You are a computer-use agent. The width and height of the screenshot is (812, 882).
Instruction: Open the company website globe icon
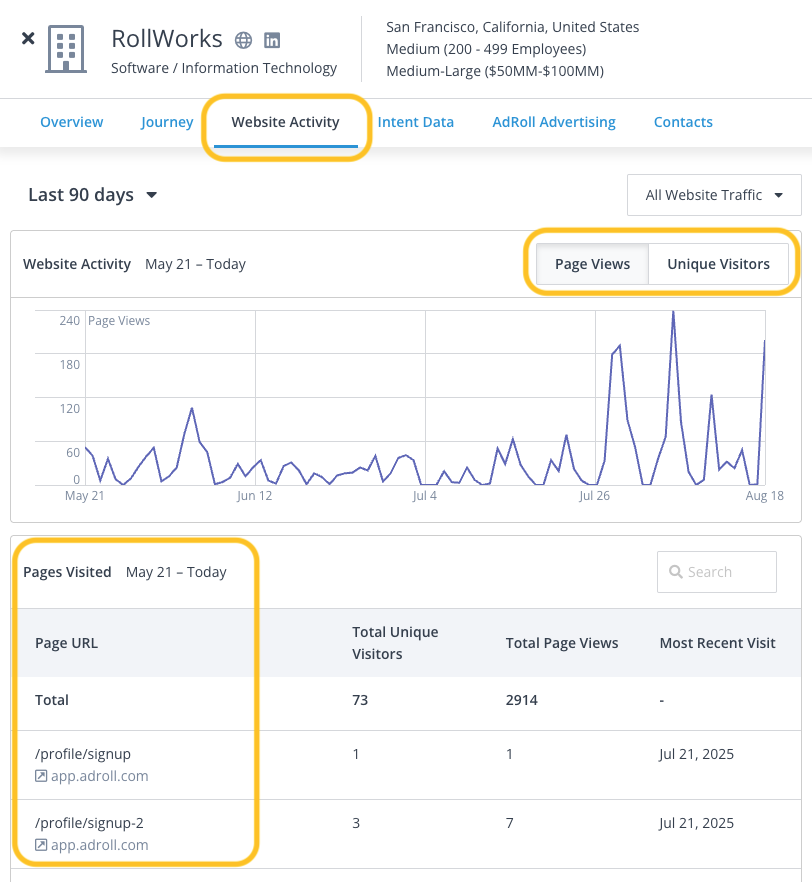click(243, 39)
